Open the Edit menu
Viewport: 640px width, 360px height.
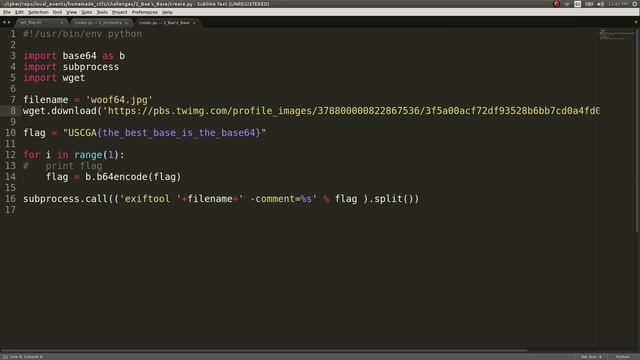(19, 12)
